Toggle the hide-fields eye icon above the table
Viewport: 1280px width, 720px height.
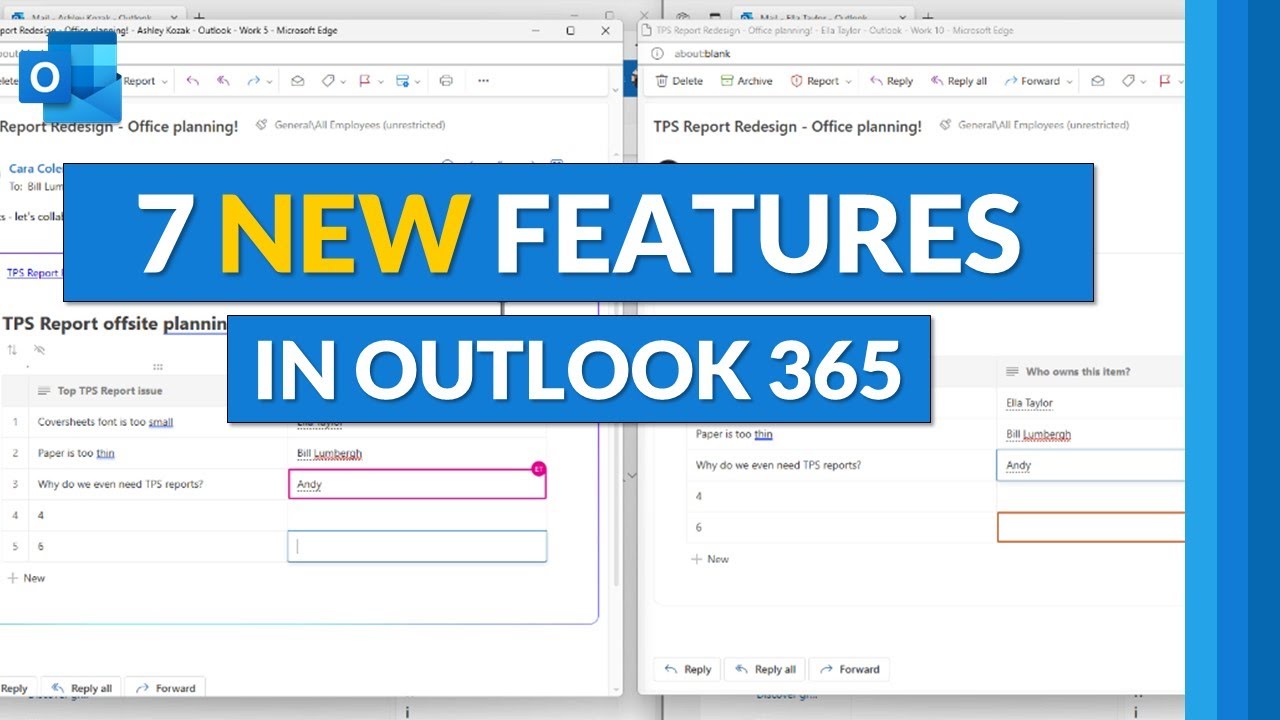coord(40,350)
